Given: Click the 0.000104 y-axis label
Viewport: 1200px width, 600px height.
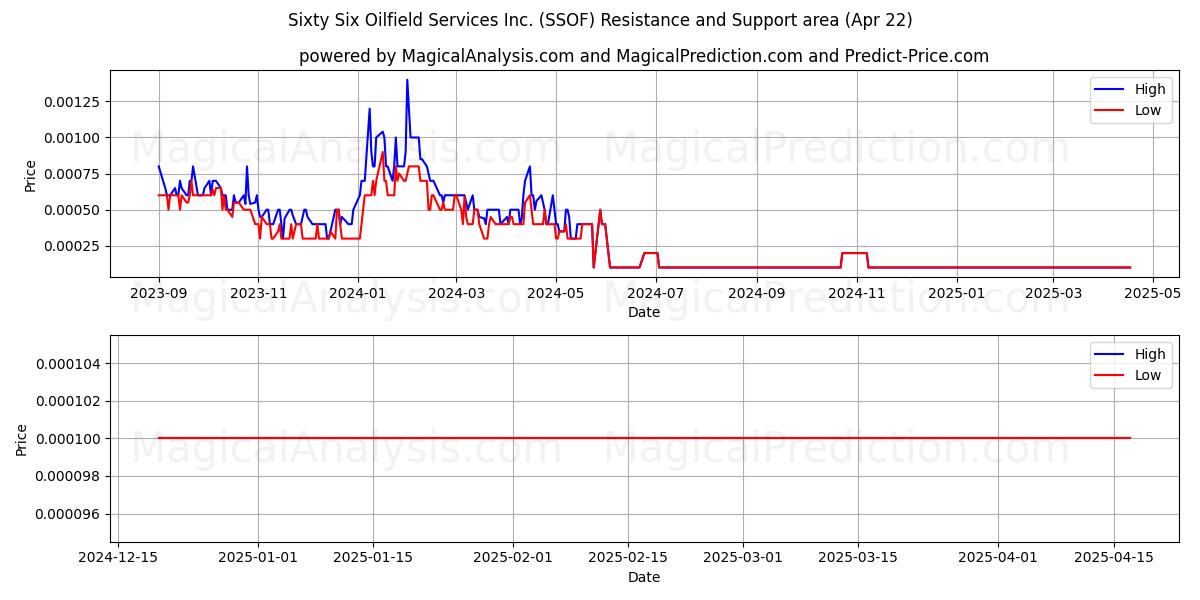Looking at the screenshot, I should tap(69, 363).
